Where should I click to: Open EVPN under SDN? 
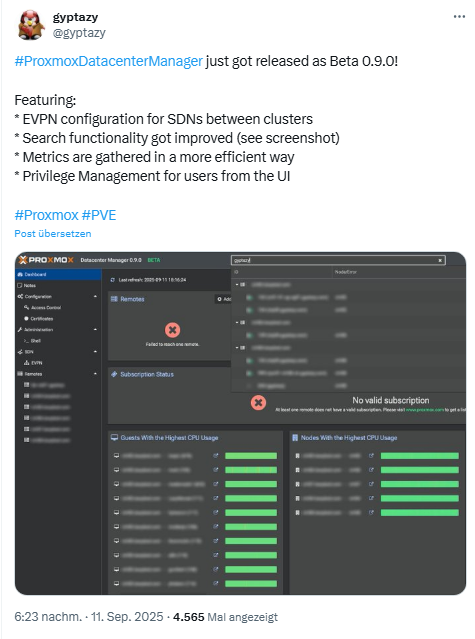(x=33, y=362)
